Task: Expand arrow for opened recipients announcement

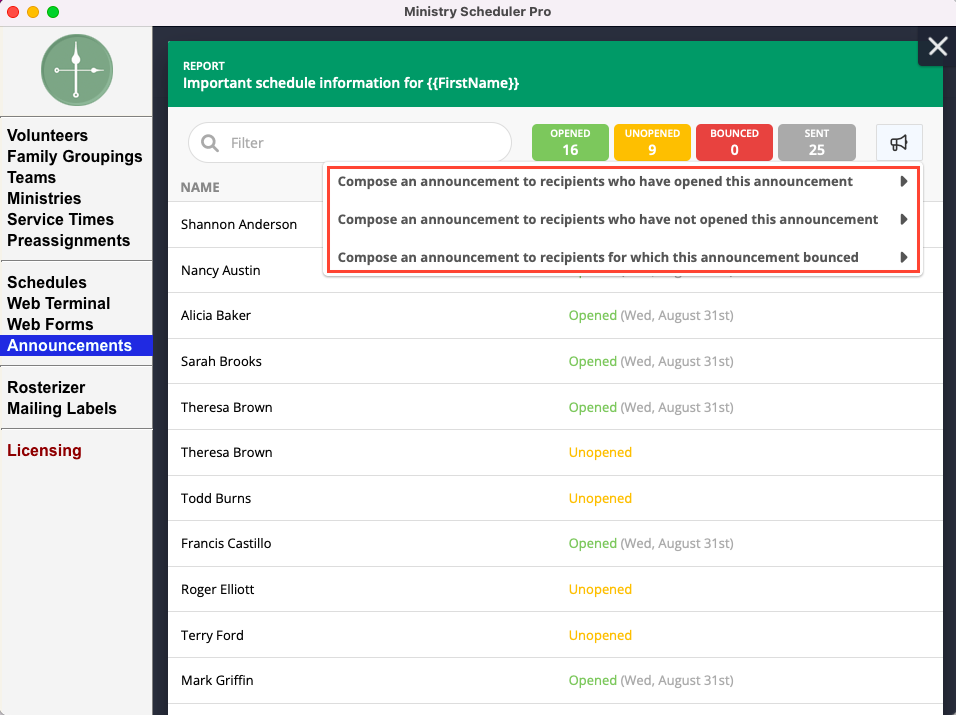Action: point(904,182)
